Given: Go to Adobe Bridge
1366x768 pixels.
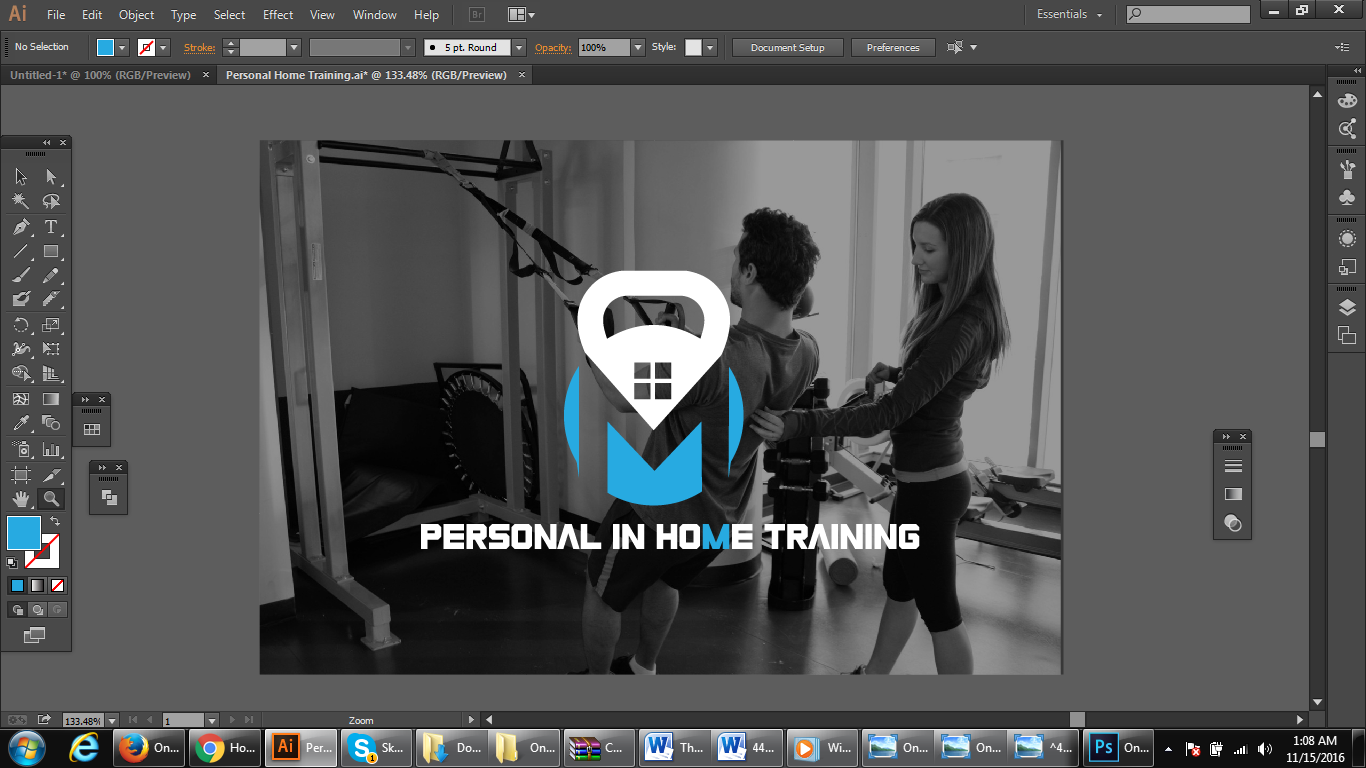Looking at the screenshot, I should (476, 15).
